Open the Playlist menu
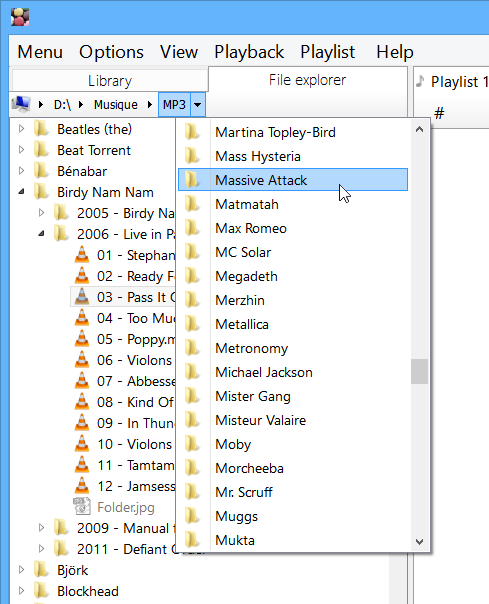The width and height of the screenshot is (489, 604). (x=328, y=52)
